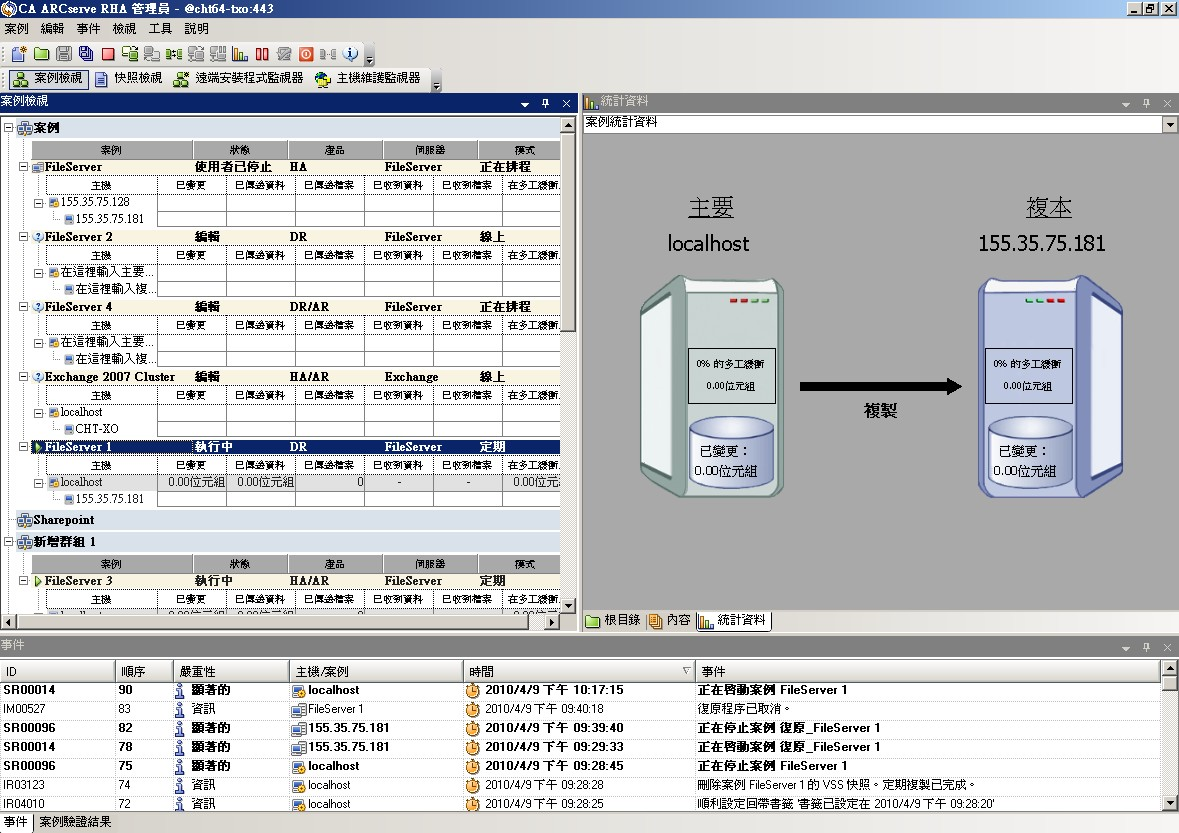Sort events by the 嚴重性 column
Screen dimensions: 1179x833
click(231, 671)
